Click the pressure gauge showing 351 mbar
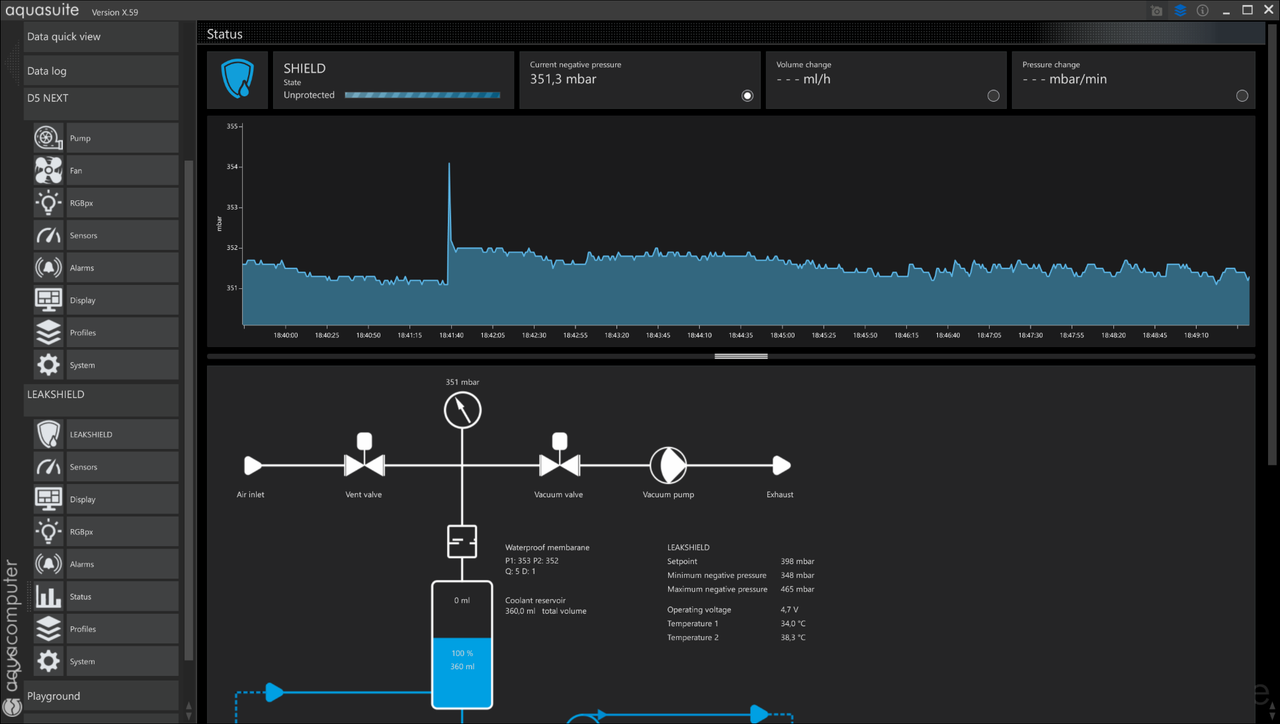This screenshot has height=724, width=1280. [462, 410]
